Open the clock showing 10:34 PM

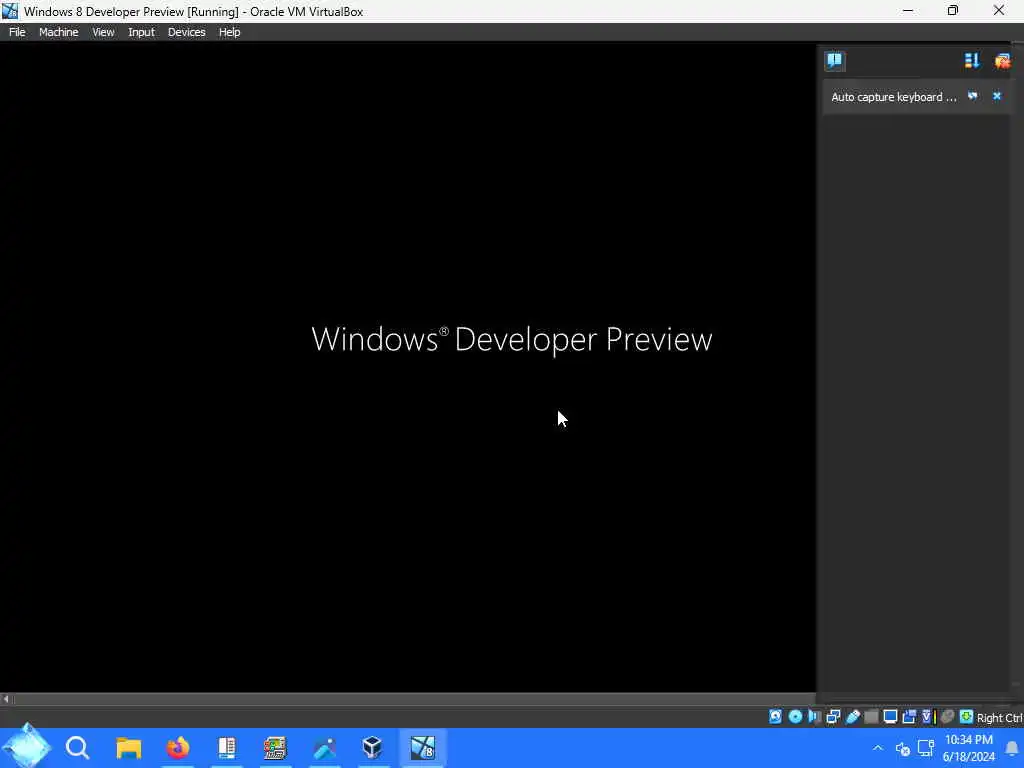click(968, 748)
